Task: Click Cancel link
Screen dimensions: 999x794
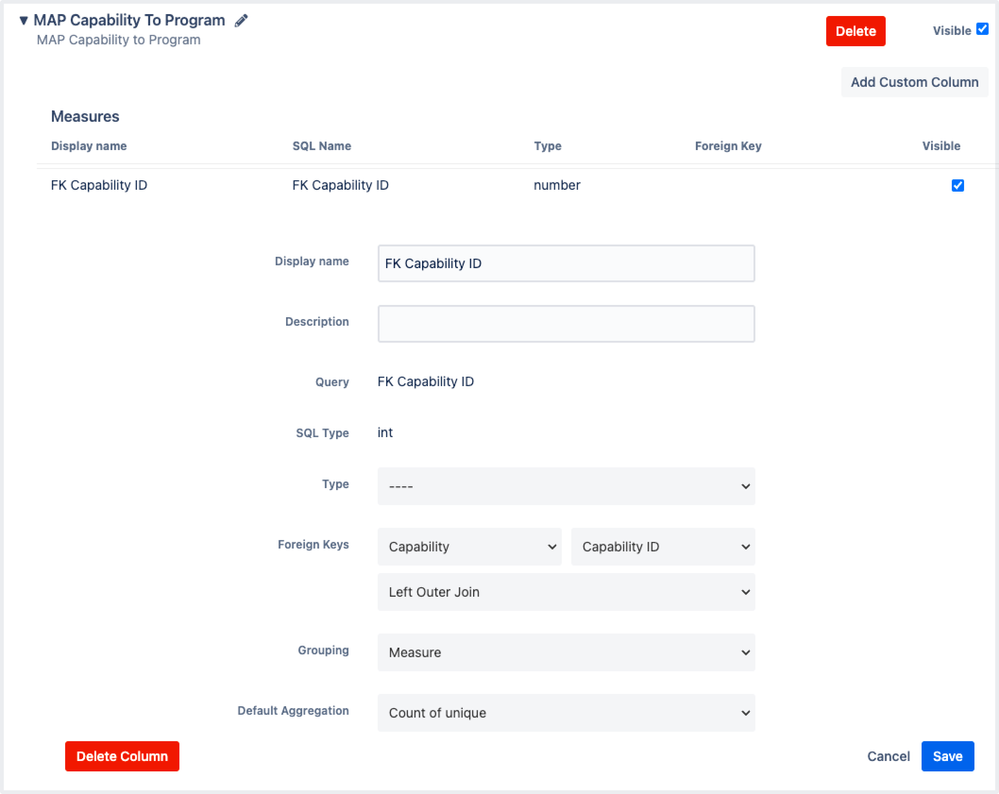Action: (888, 756)
